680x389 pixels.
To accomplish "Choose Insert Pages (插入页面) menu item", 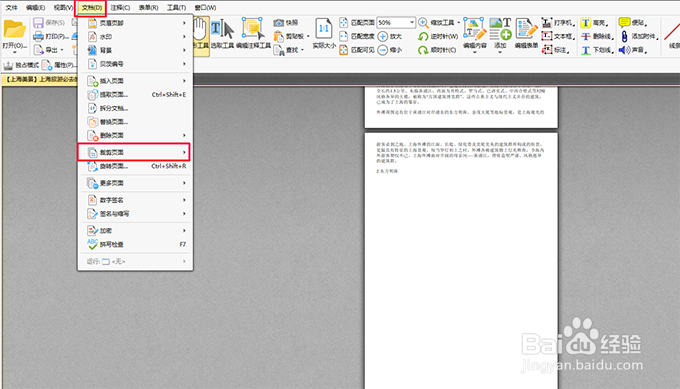I will [136, 81].
